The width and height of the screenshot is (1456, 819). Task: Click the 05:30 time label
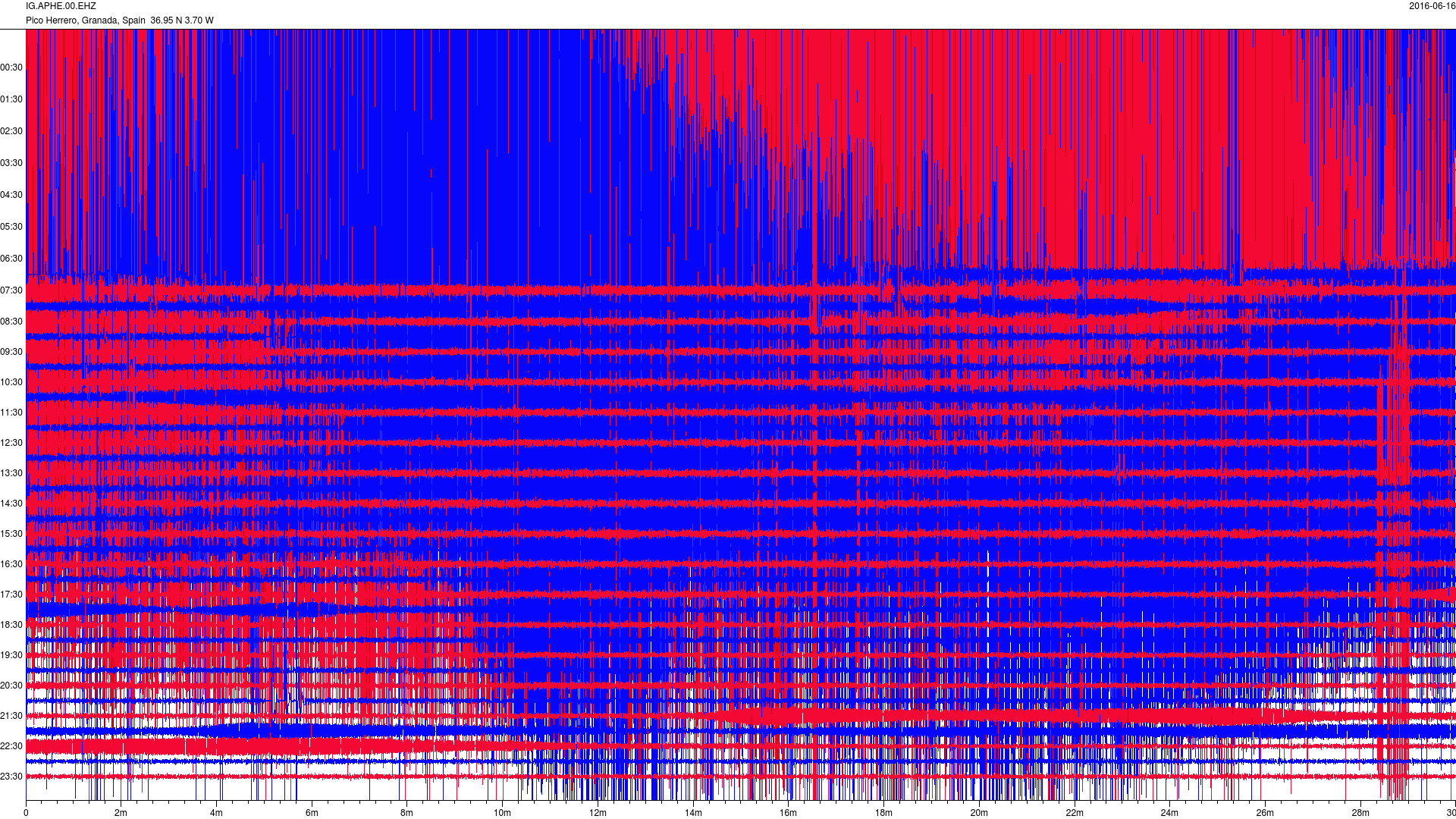11,227
